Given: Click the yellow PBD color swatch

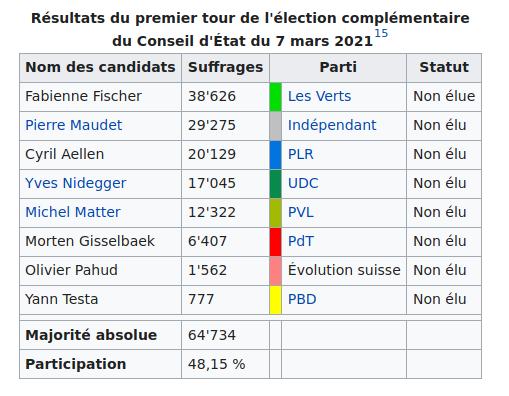Looking at the screenshot, I should (x=276, y=300).
